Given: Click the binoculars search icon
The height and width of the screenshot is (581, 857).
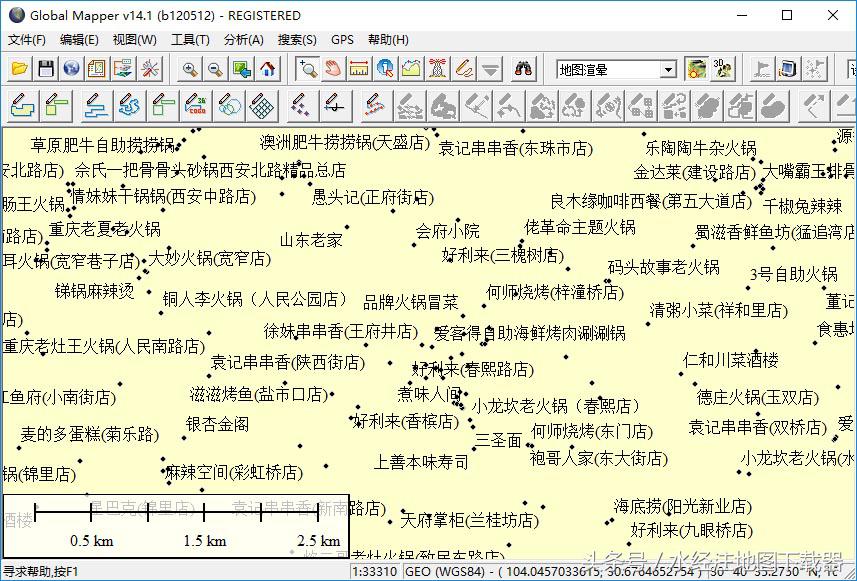Looking at the screenshot, I should pyautogui.click(x=524, y=69).
